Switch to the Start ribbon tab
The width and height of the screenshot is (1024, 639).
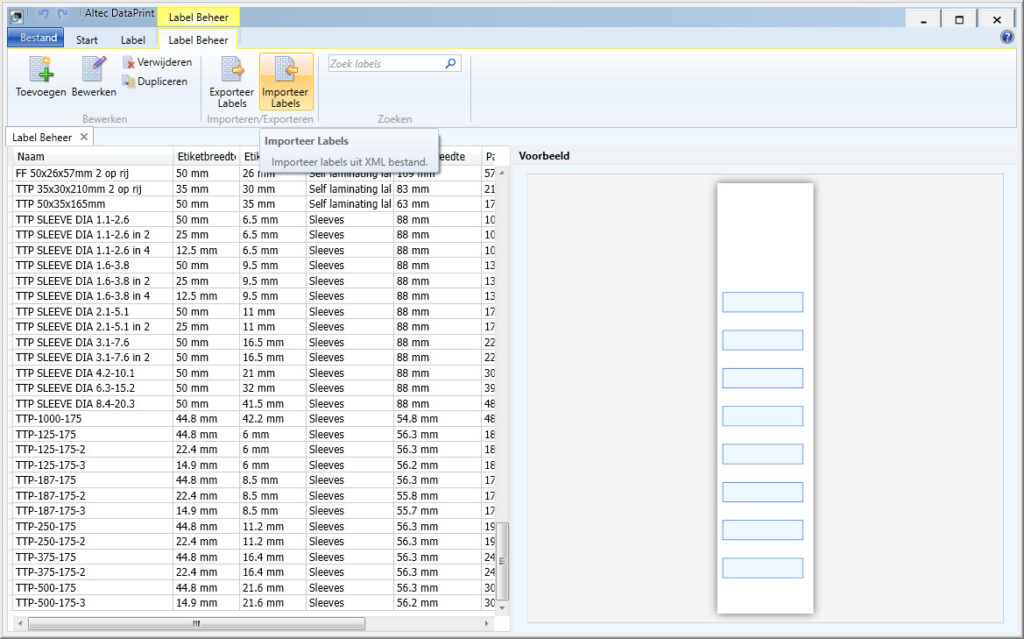(87, 38)
